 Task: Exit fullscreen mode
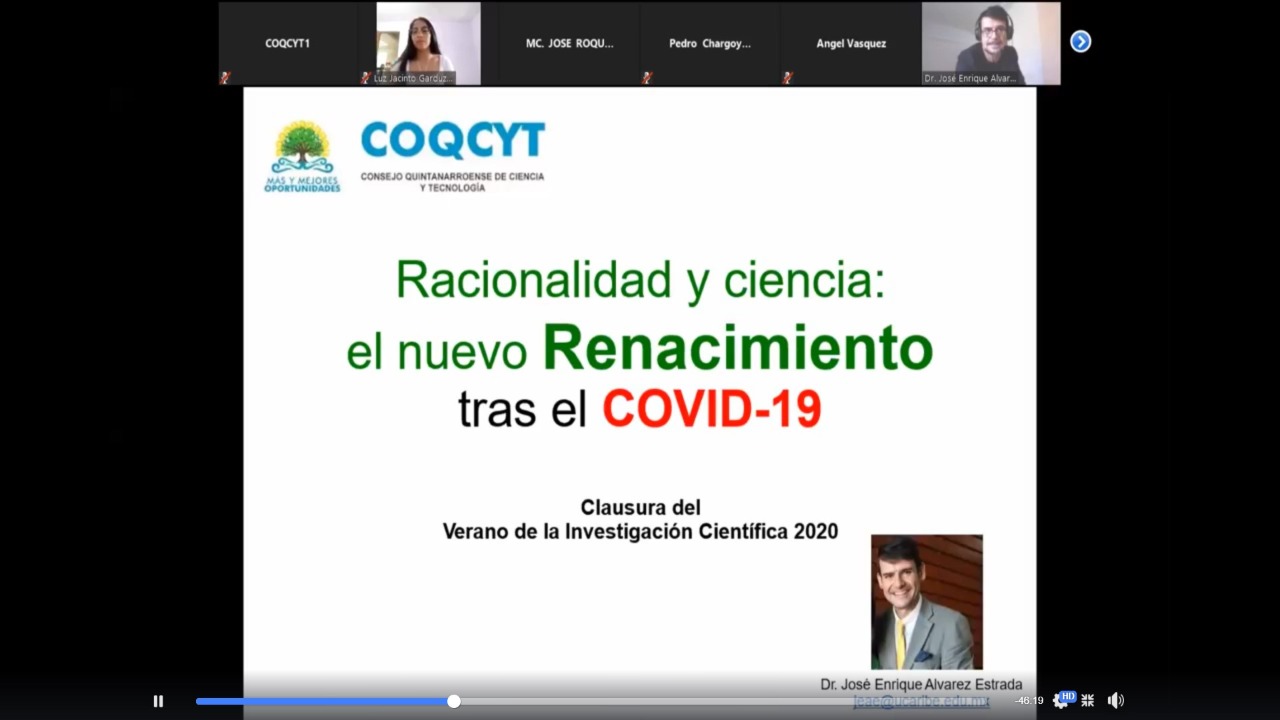tap(1087, 701)
